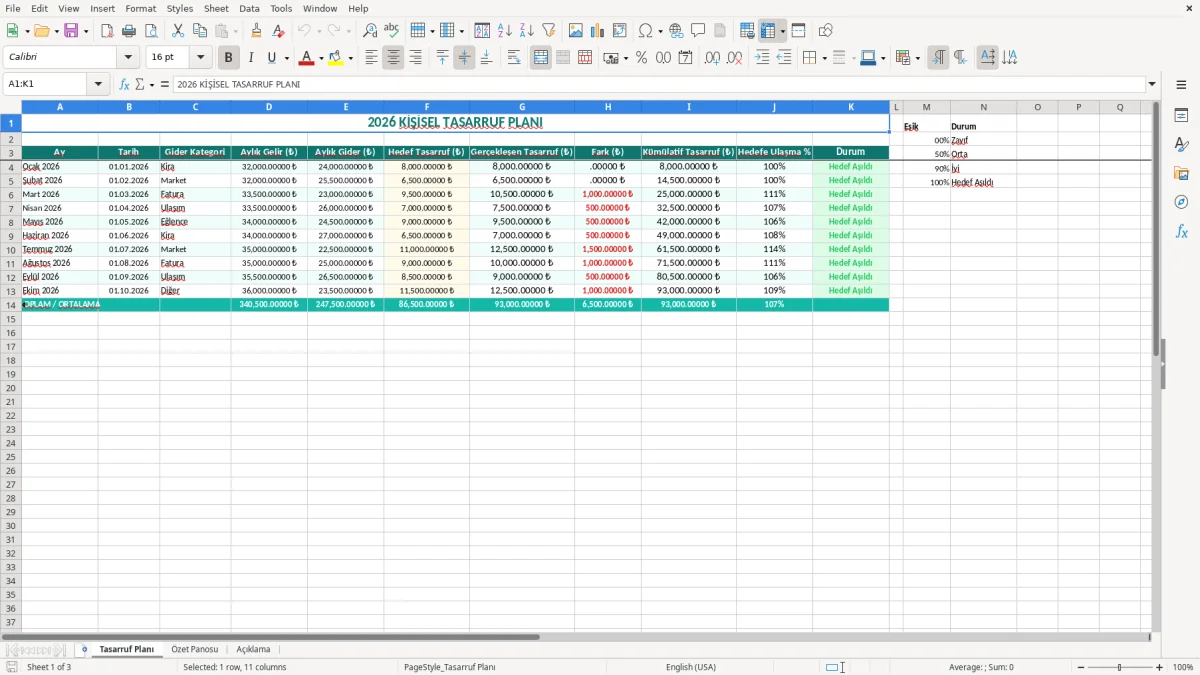Toggle Align Left

371,58
